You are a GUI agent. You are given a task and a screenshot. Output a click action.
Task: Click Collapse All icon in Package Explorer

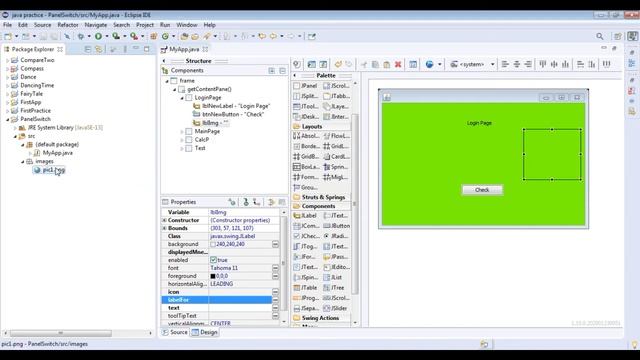tap(87, 49)
